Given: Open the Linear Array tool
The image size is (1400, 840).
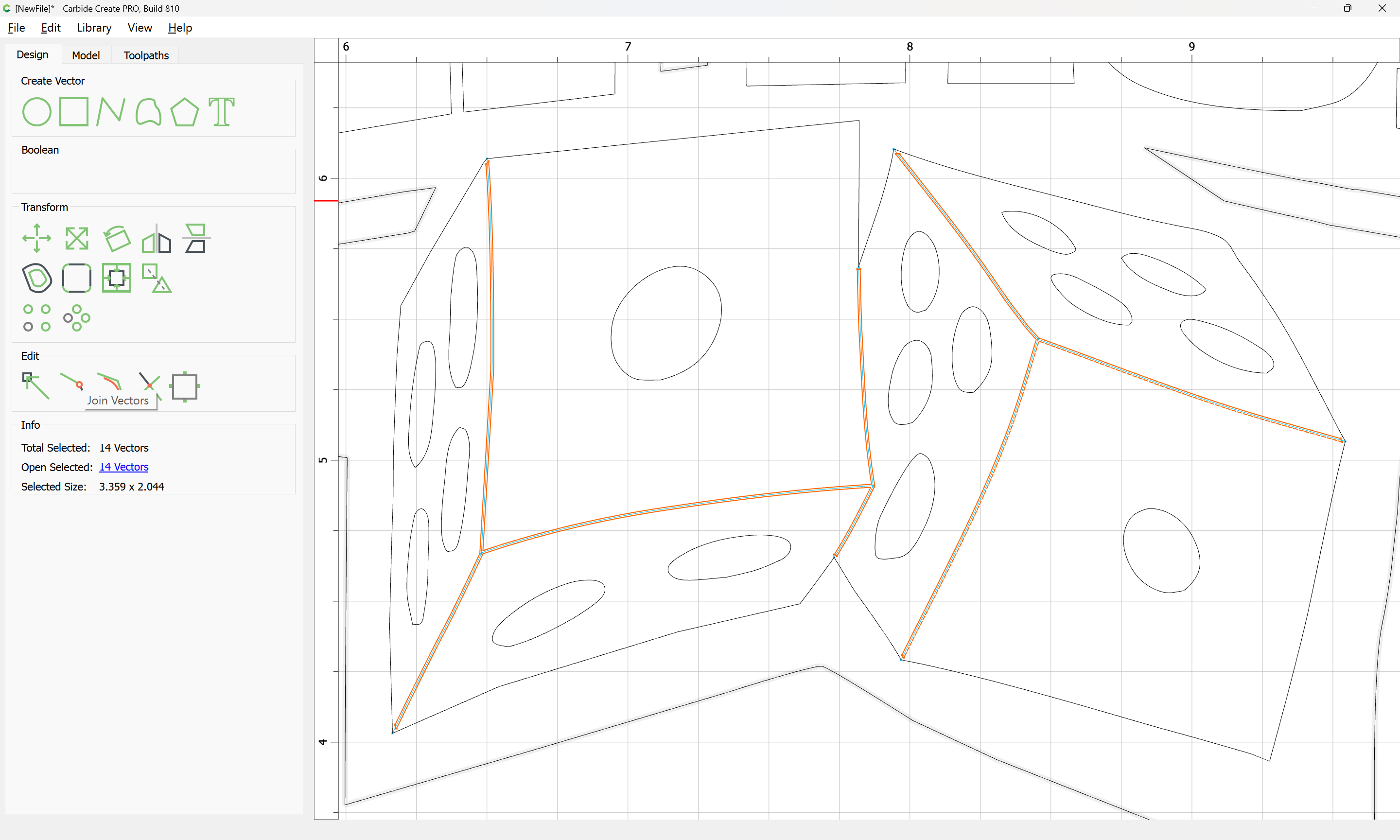Looking at the screenshot, I should point(37,318).
